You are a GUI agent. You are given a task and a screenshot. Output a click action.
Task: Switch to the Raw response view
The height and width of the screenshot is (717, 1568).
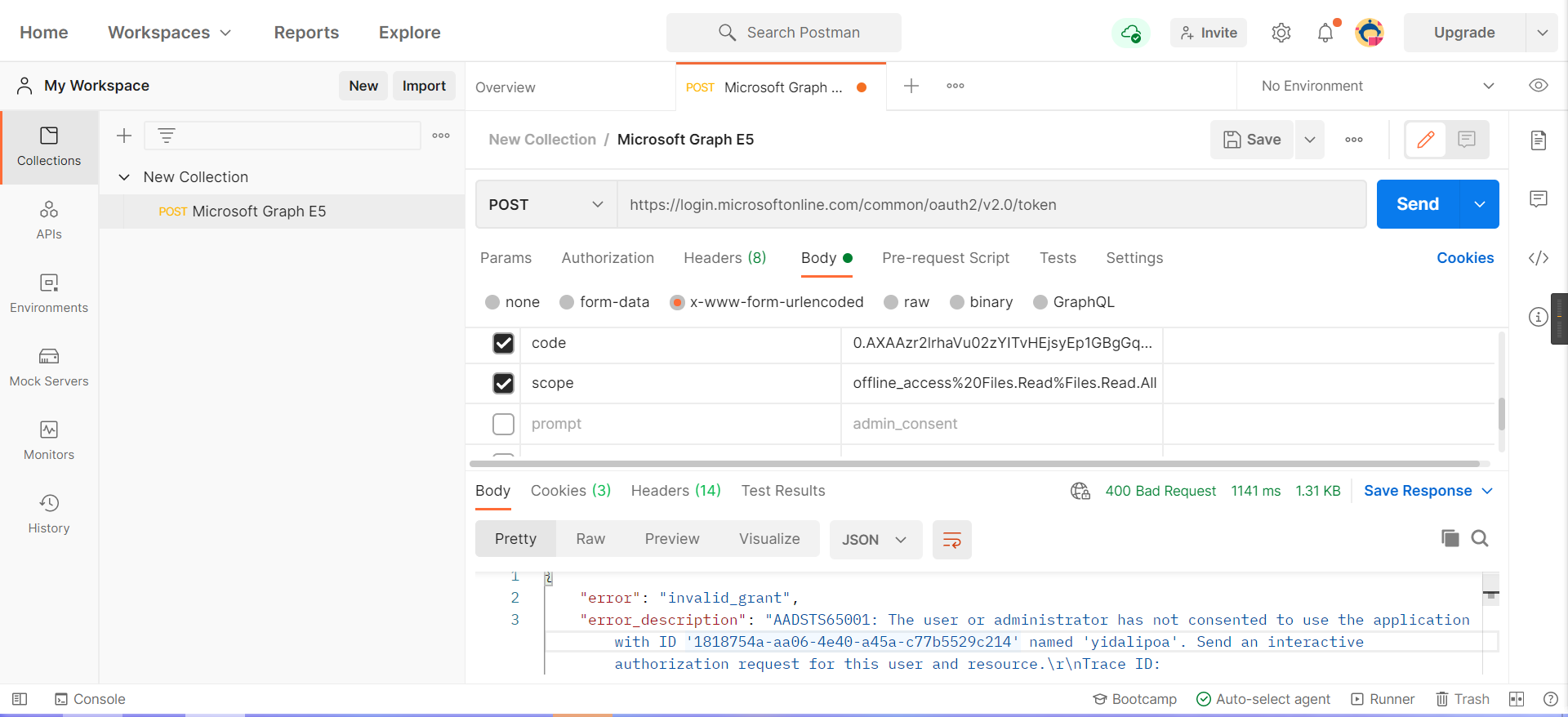[590, 539]
